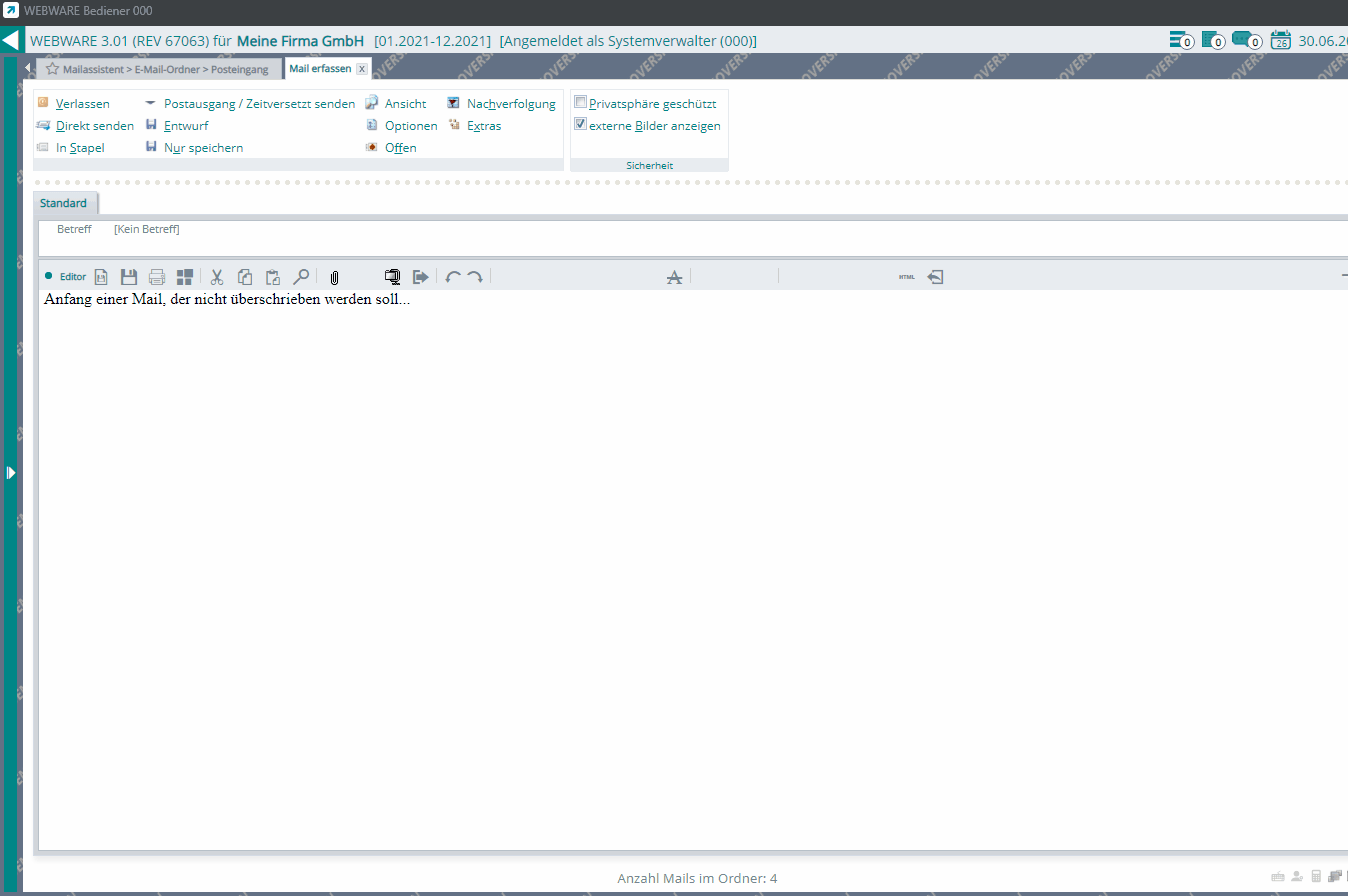The image size is (1348, 896).
Task: Open the chat messages bubble icon
Action: point(1244,41)
